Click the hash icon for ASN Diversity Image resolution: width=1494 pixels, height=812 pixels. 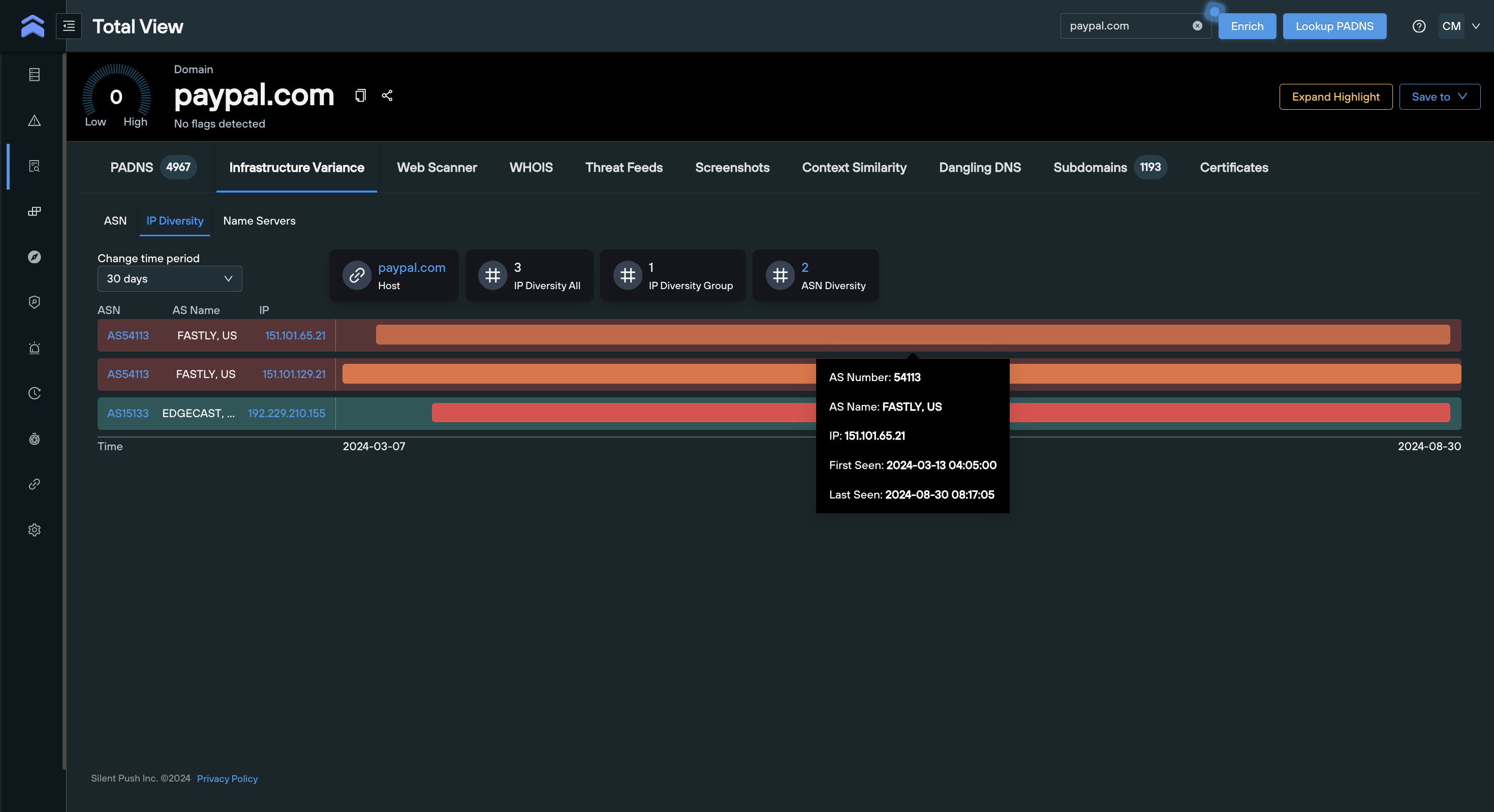point(780,275)
